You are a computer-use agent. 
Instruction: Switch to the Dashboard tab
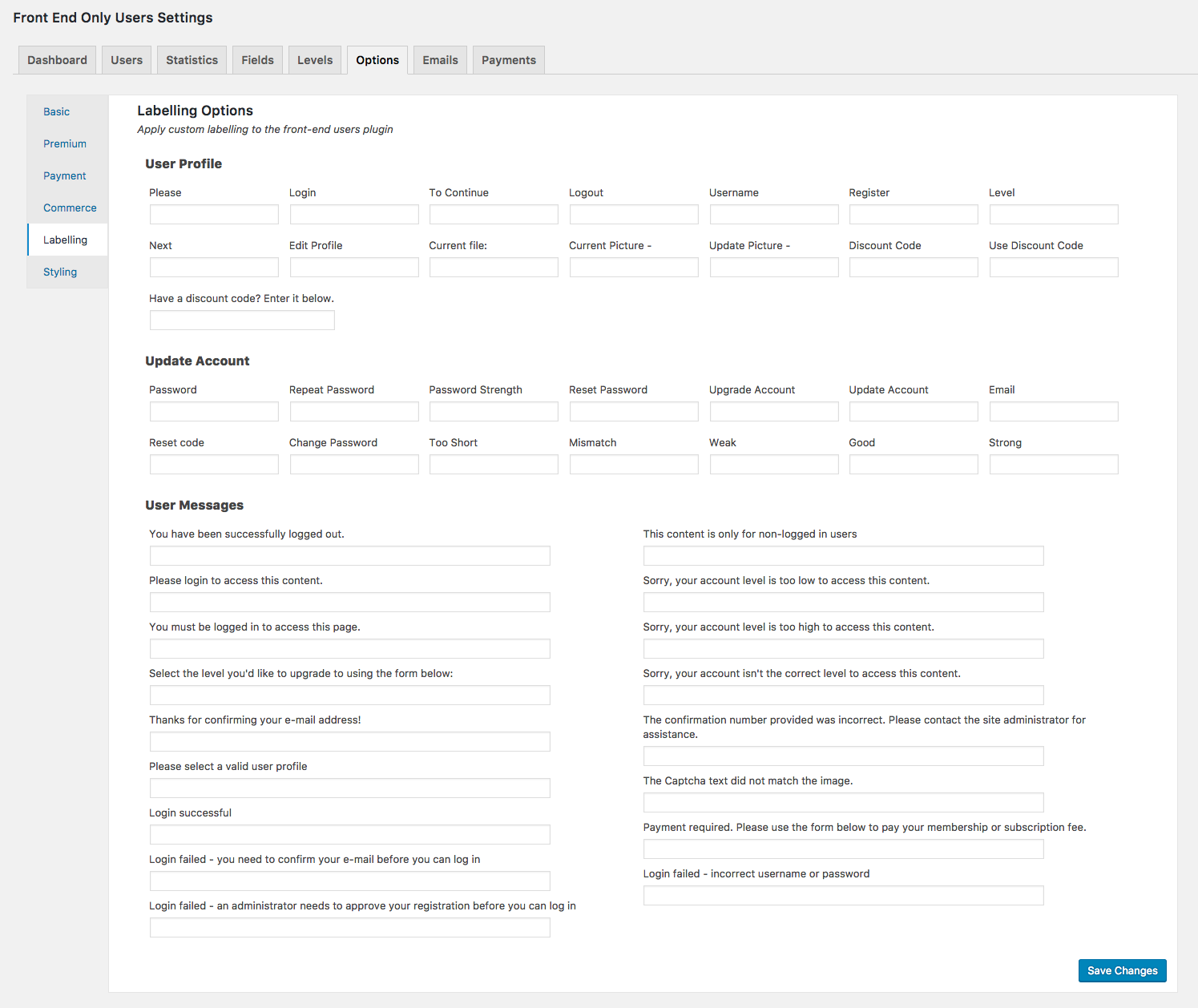coord(56,59)
